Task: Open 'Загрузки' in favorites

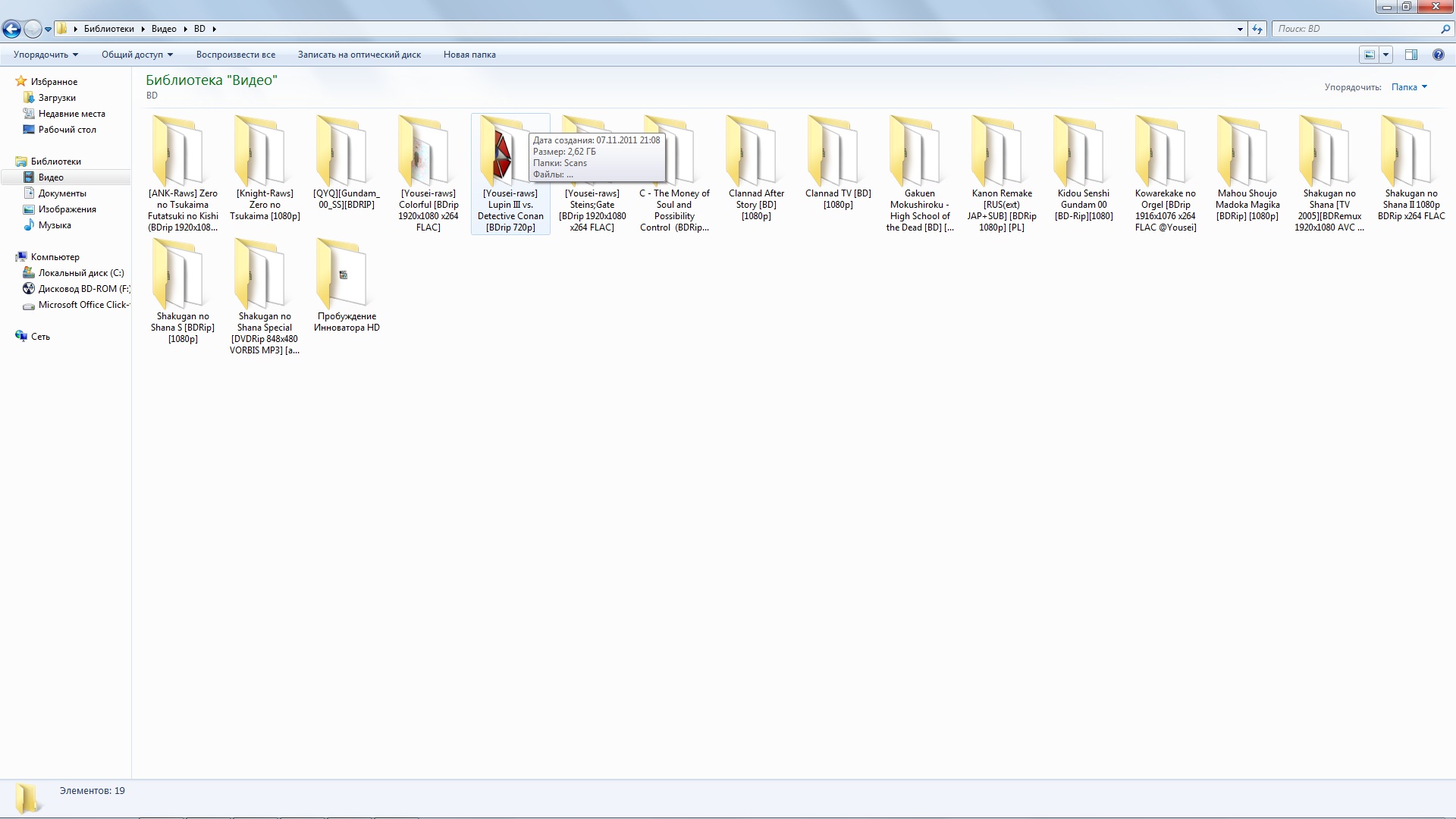Action: pos(57,98)
